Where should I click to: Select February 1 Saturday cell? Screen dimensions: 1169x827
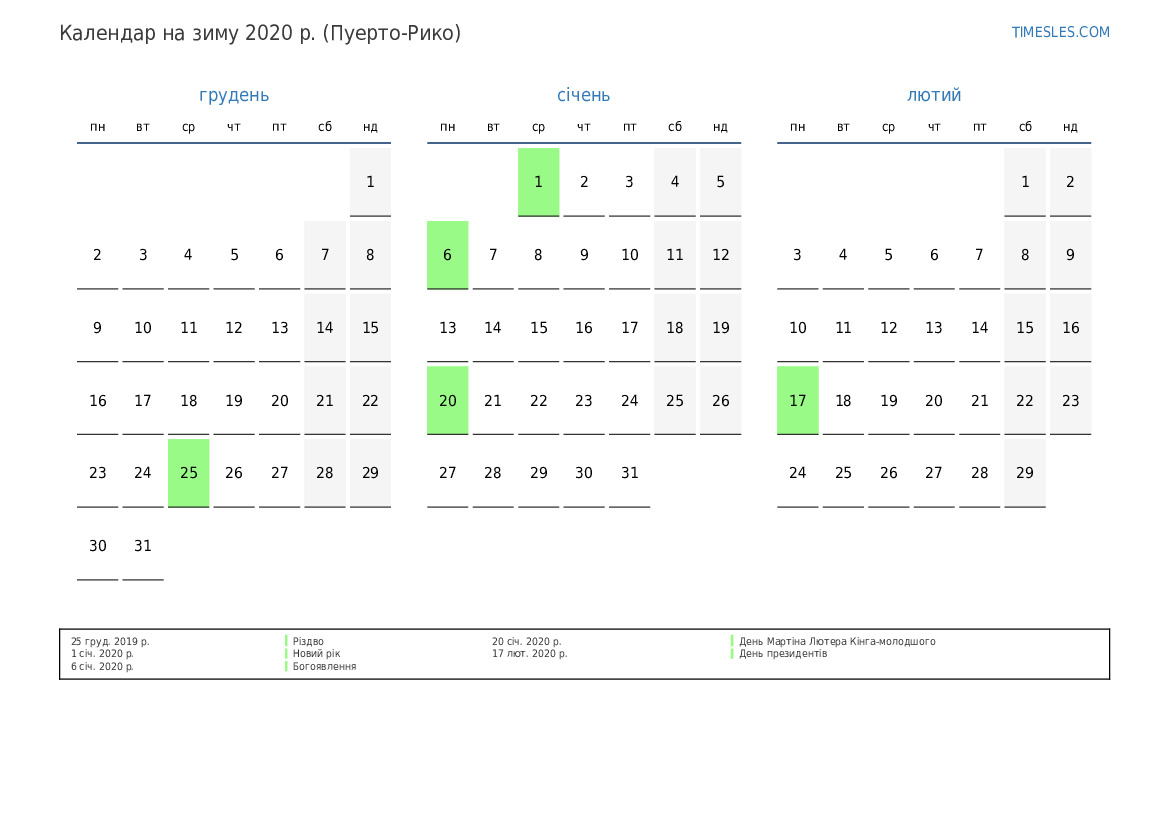[x=1025, y=182]
